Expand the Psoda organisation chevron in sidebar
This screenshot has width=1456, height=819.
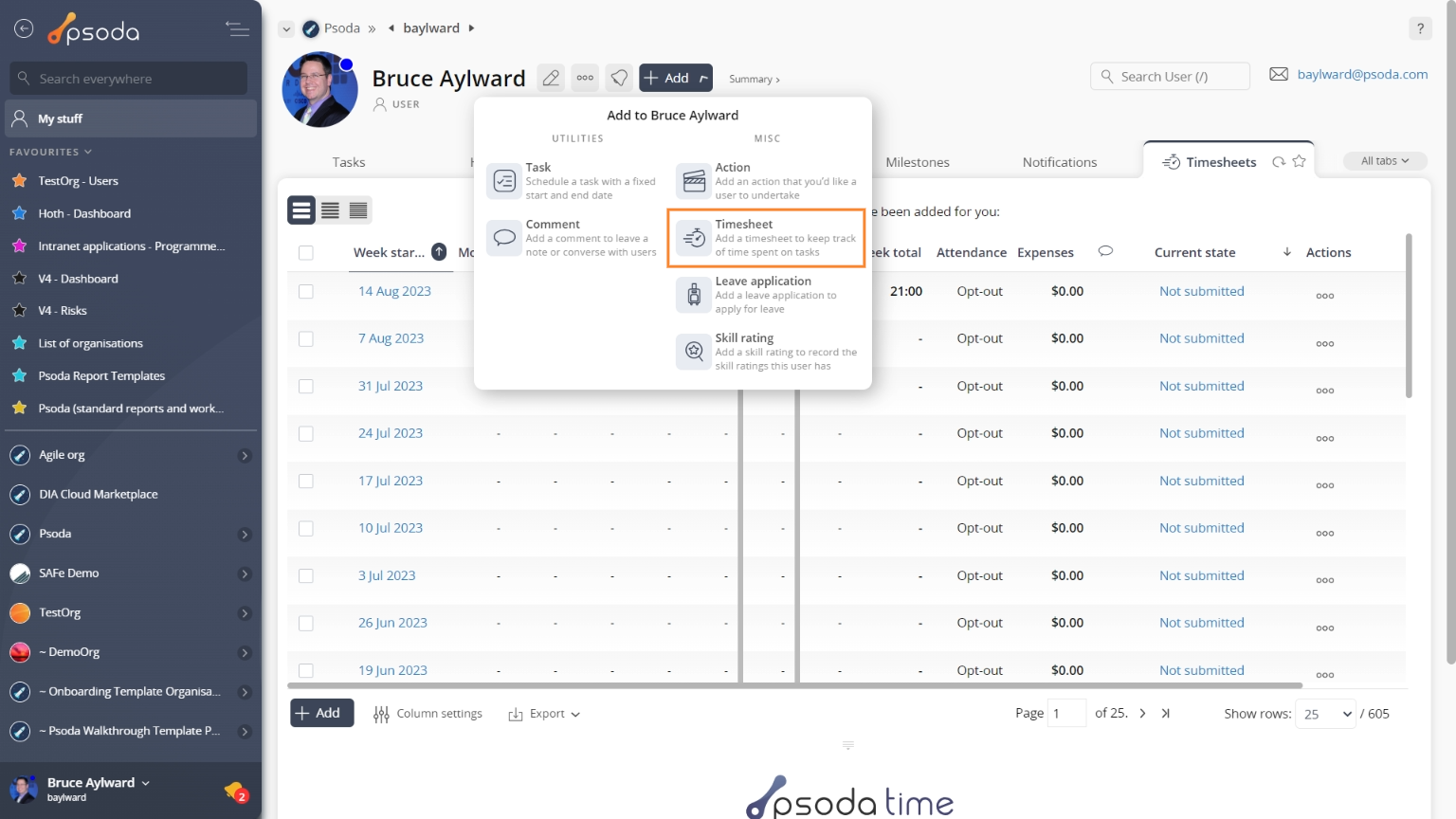click(245, 535)
